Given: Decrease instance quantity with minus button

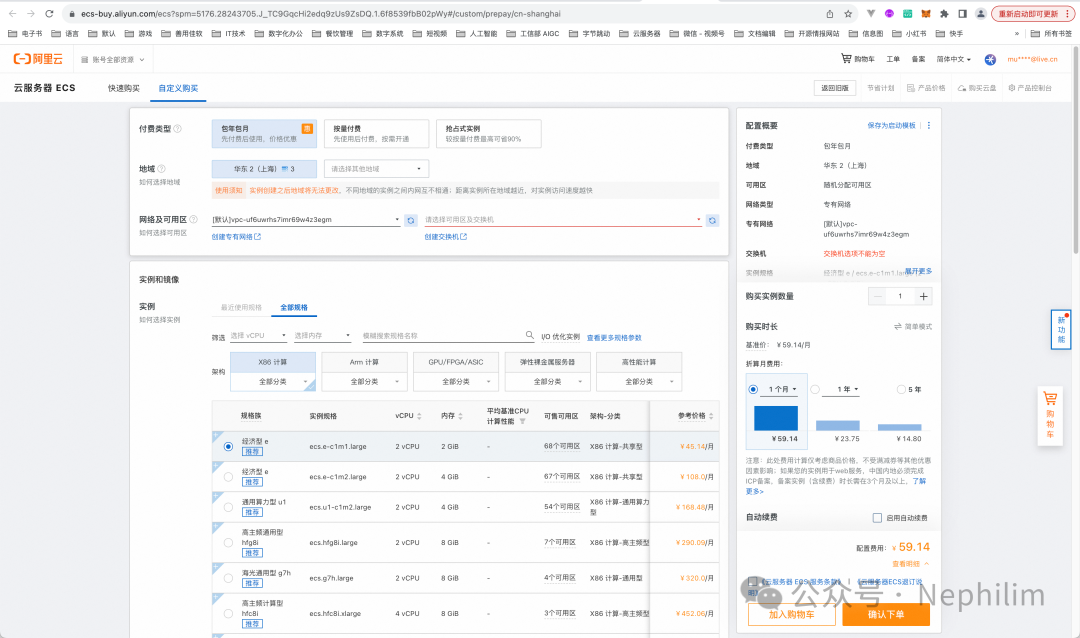Looking at the screenshot, I should (x=878, y=296).
